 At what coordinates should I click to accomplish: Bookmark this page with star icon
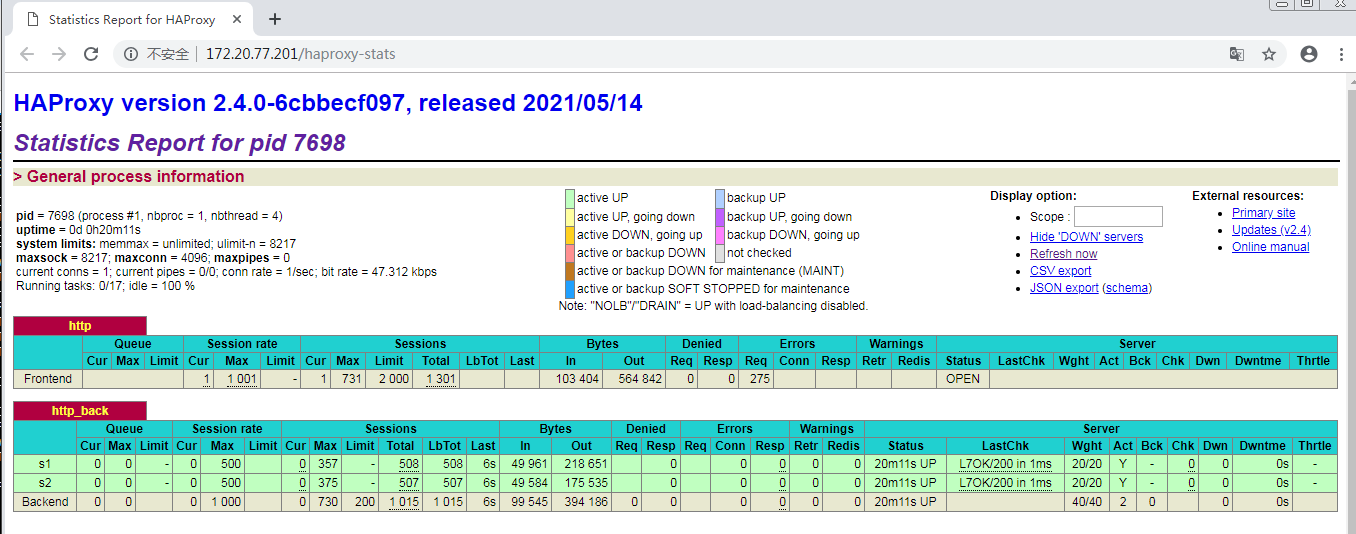pos(1269,54)
